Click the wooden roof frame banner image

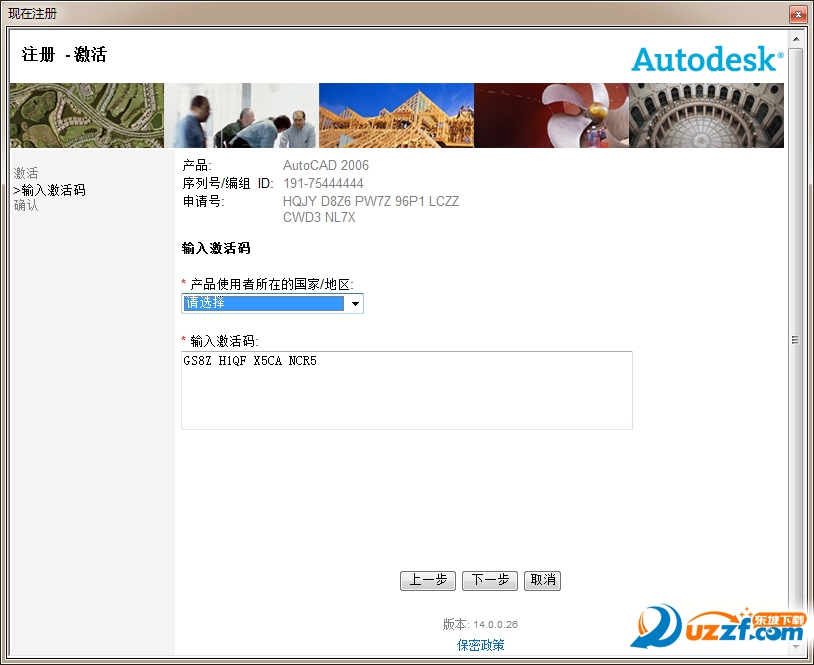point(396,115)
